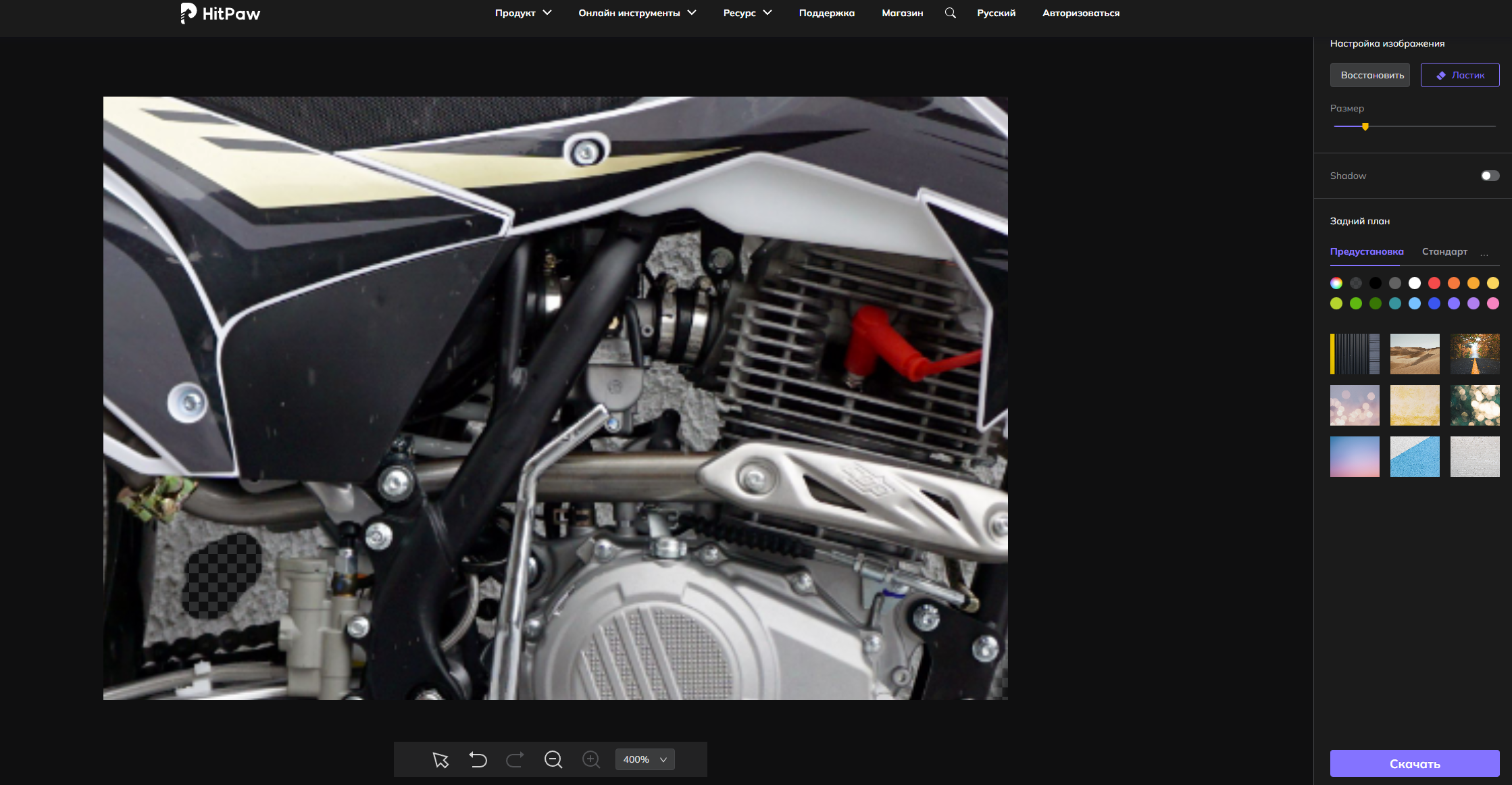Image resolution: width=1512 pixels, height=785 pixels.
Task: Choose the lime yellow-green swatch
Action: pyautogui.click(x=1336, y=303)
